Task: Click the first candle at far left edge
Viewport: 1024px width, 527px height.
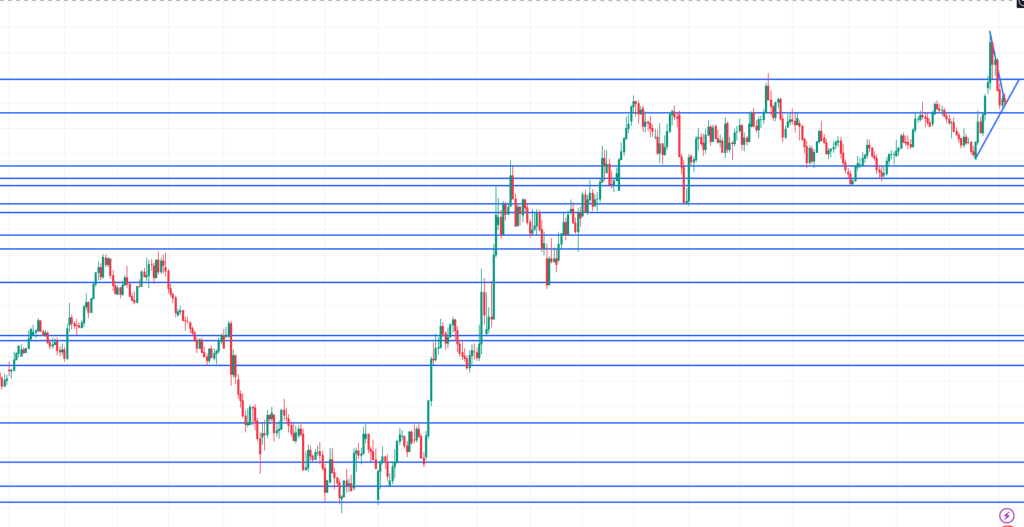Action: (x=2, y=381)
